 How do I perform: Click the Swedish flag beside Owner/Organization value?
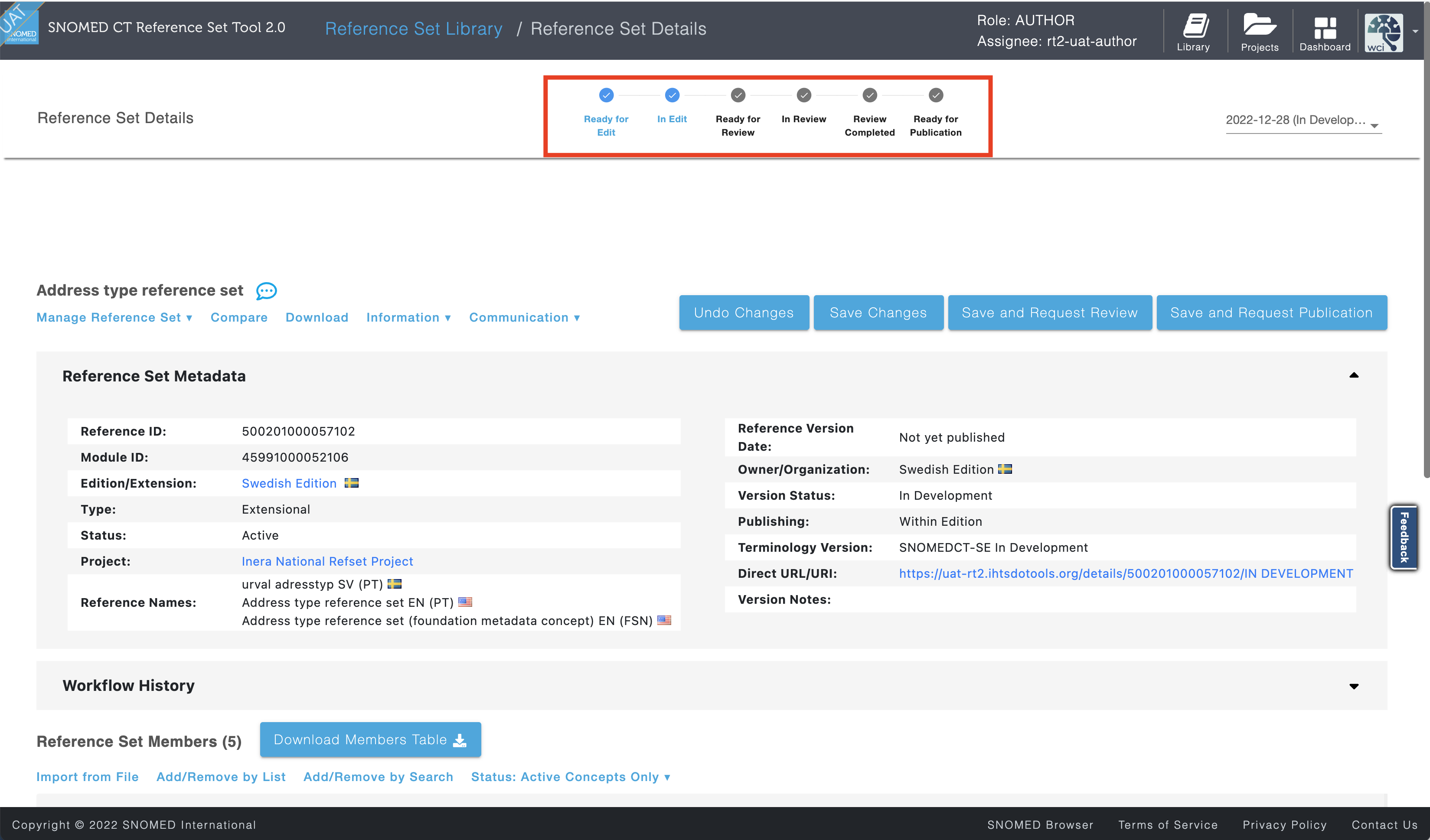pyautogui.click(x=1004, y=469)
